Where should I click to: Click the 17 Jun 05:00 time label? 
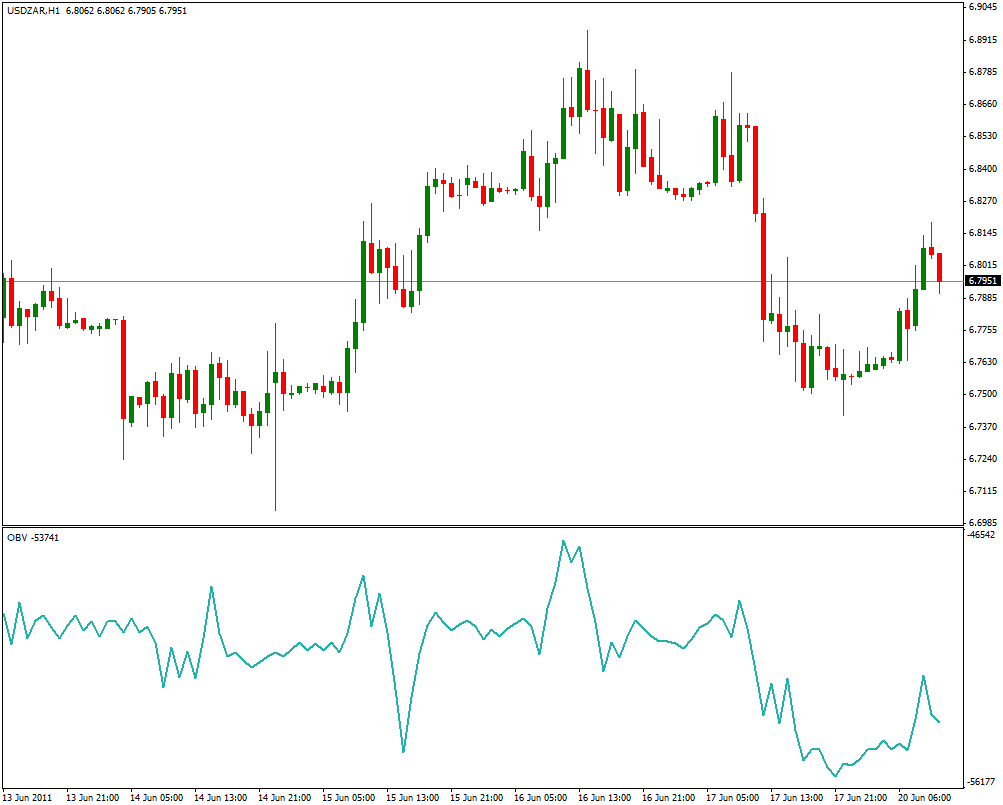click(x=732, y=797)
